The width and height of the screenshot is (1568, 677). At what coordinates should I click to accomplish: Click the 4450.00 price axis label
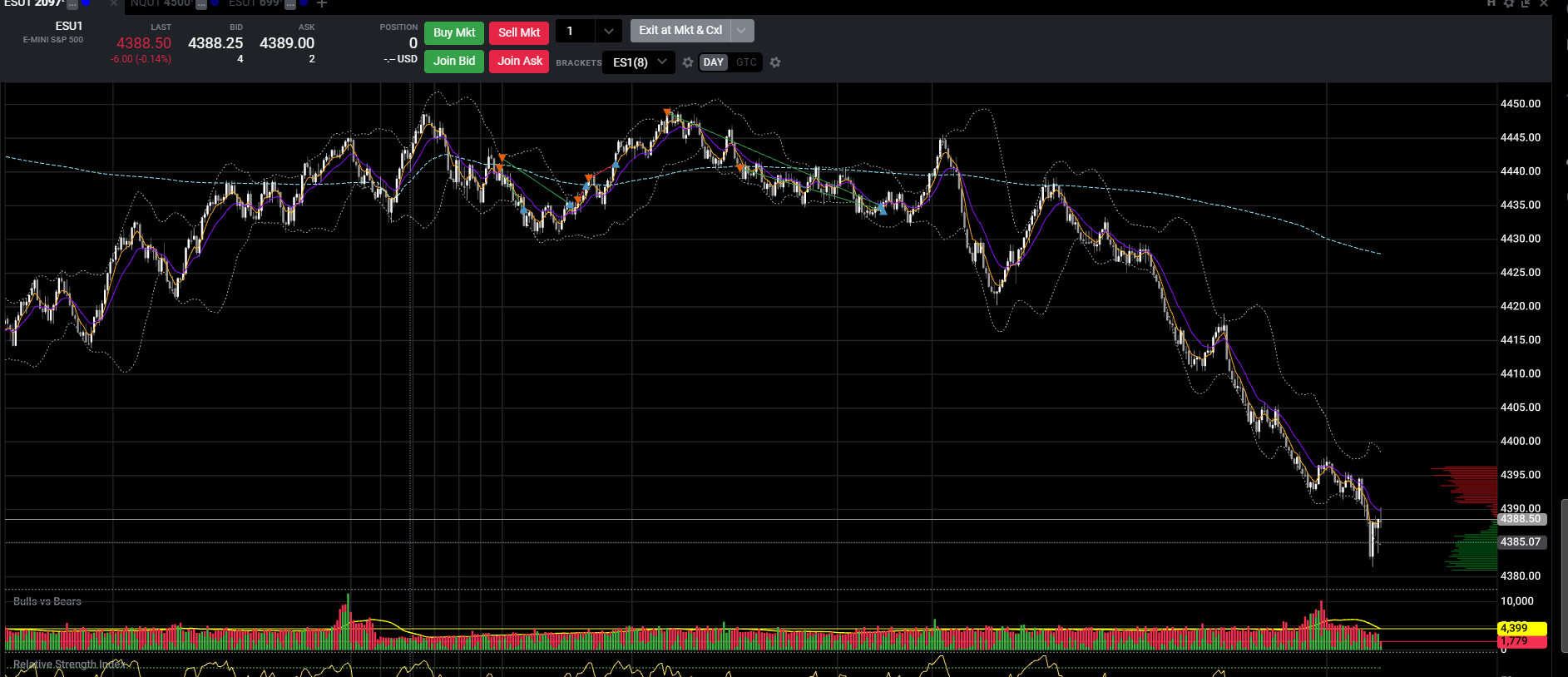click(1521, 104)
